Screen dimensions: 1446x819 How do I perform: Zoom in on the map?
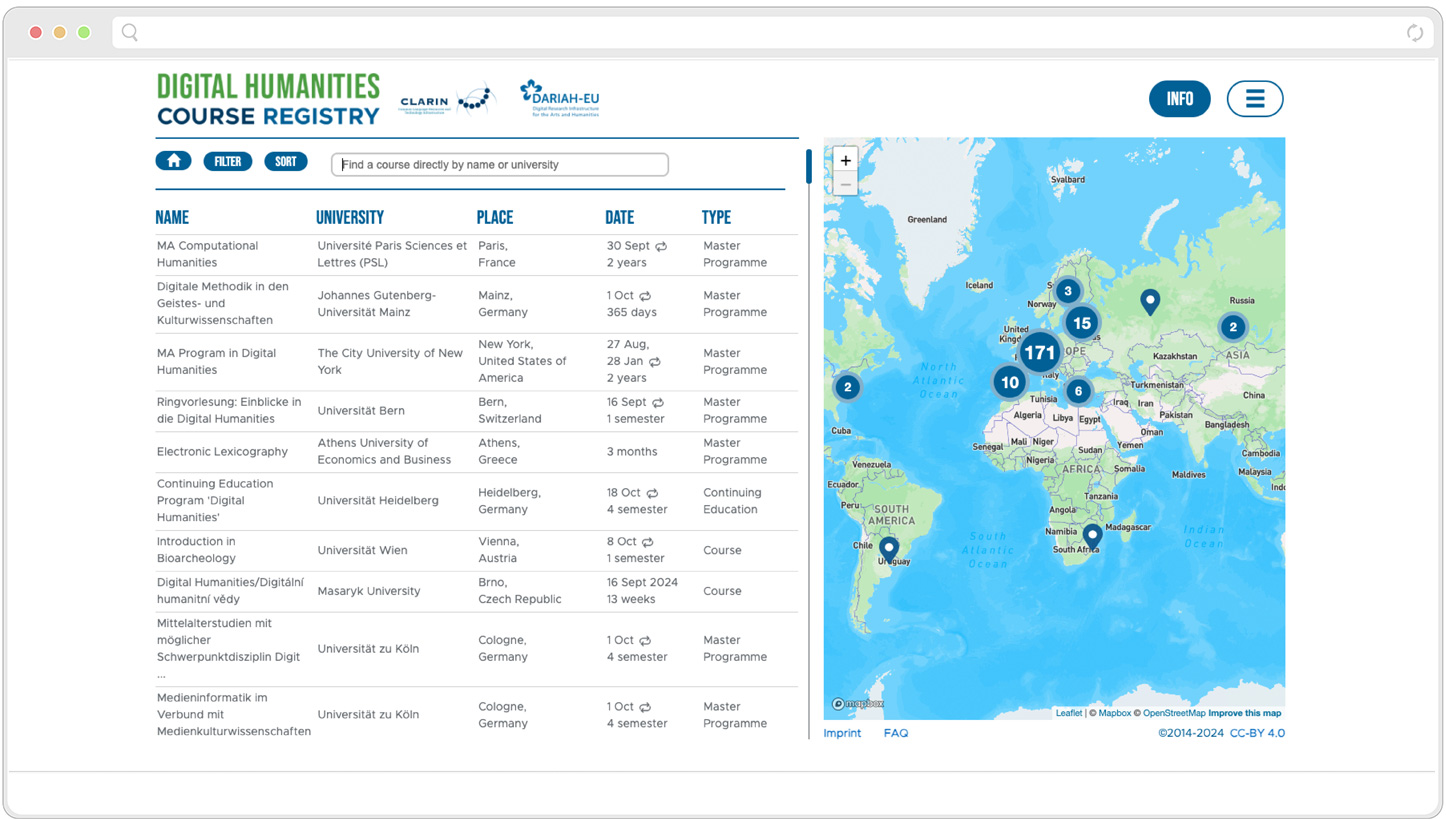point(845,160)
